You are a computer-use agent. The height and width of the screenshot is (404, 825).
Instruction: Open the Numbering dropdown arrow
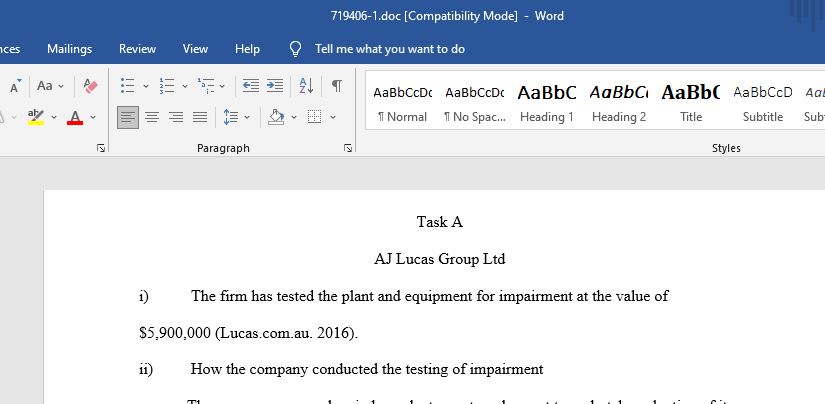coord(185,86)
